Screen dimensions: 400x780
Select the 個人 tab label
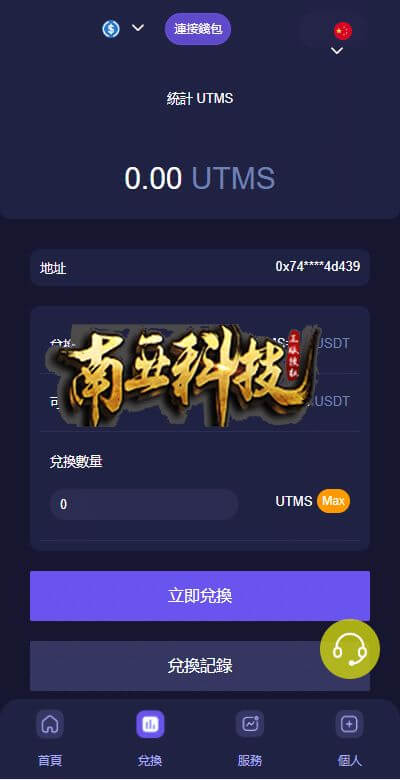[350, 761]
